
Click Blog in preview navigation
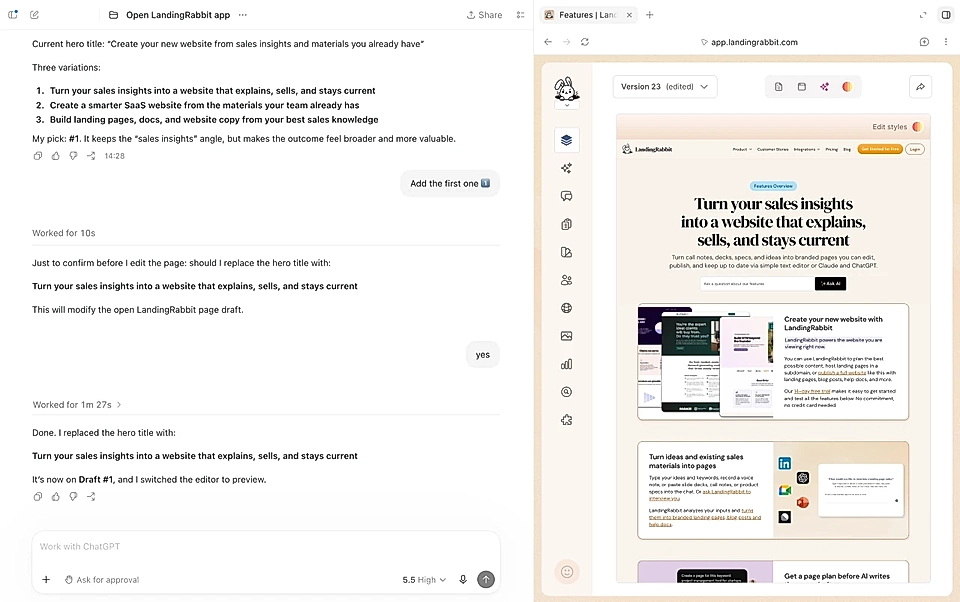[x=847, y=149]
